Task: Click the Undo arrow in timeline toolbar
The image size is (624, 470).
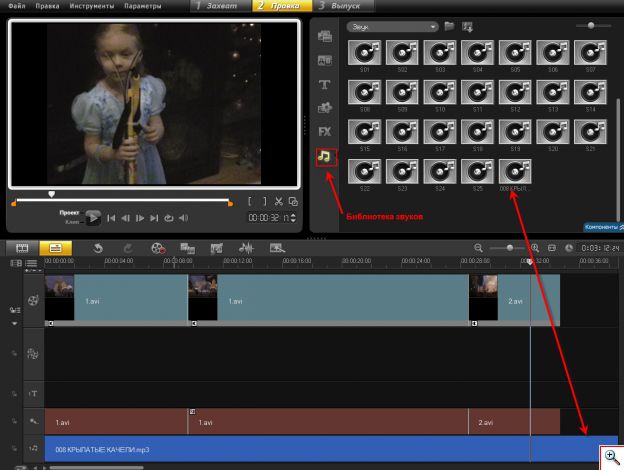Action: (98, 248)
